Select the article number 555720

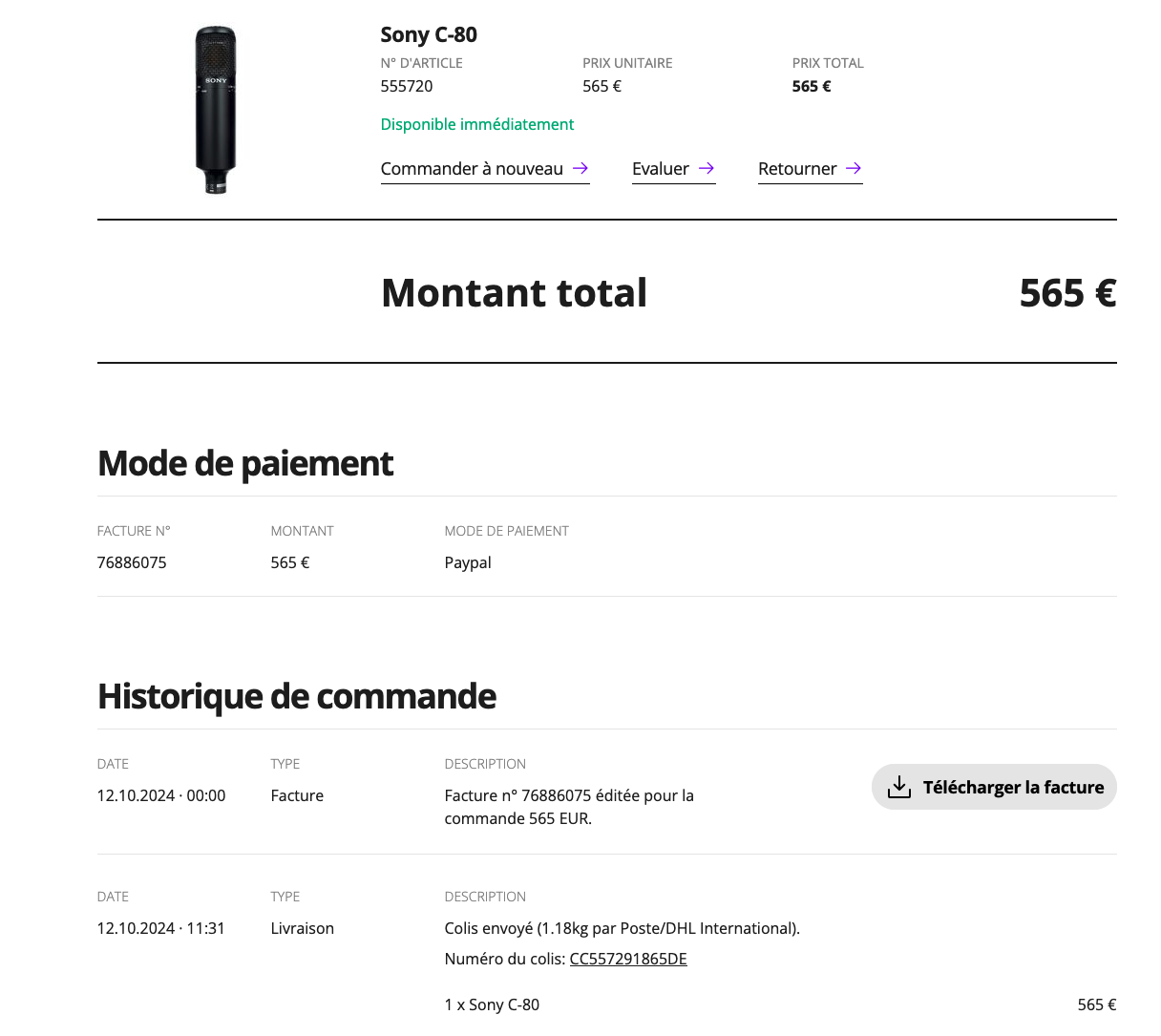[x=407, y=86]
